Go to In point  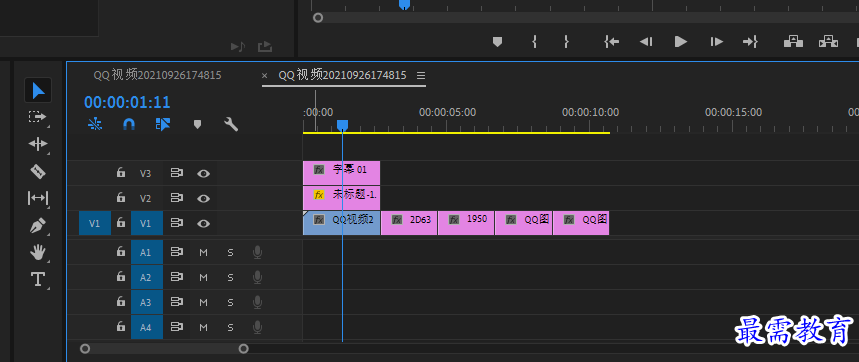tap(612, 42)
